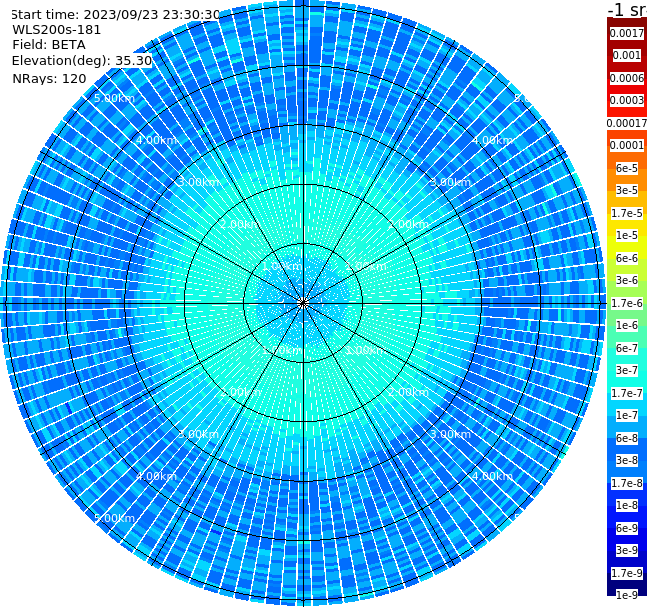Viewport: 647px width, 607px height.
Task: Click the lower-left 5.00km range ring label
Action: coord(114,518)
